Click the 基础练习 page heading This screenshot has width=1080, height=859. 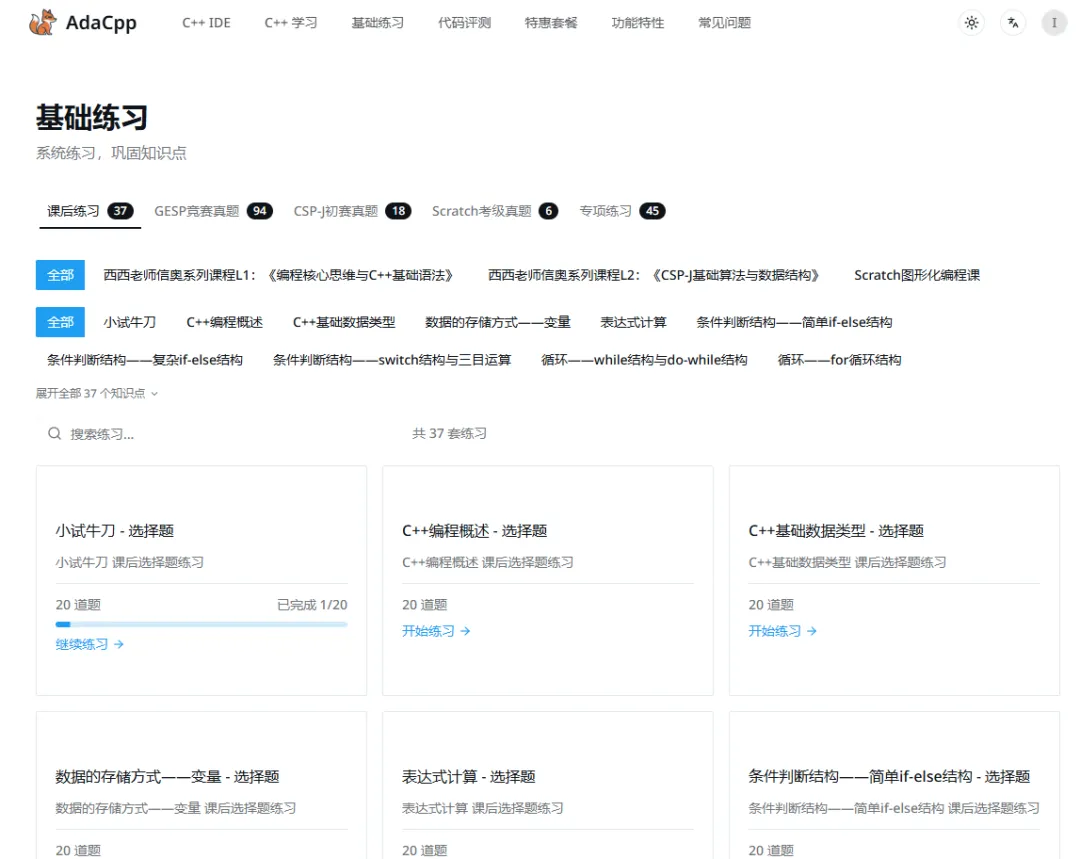tap(92, 117)
